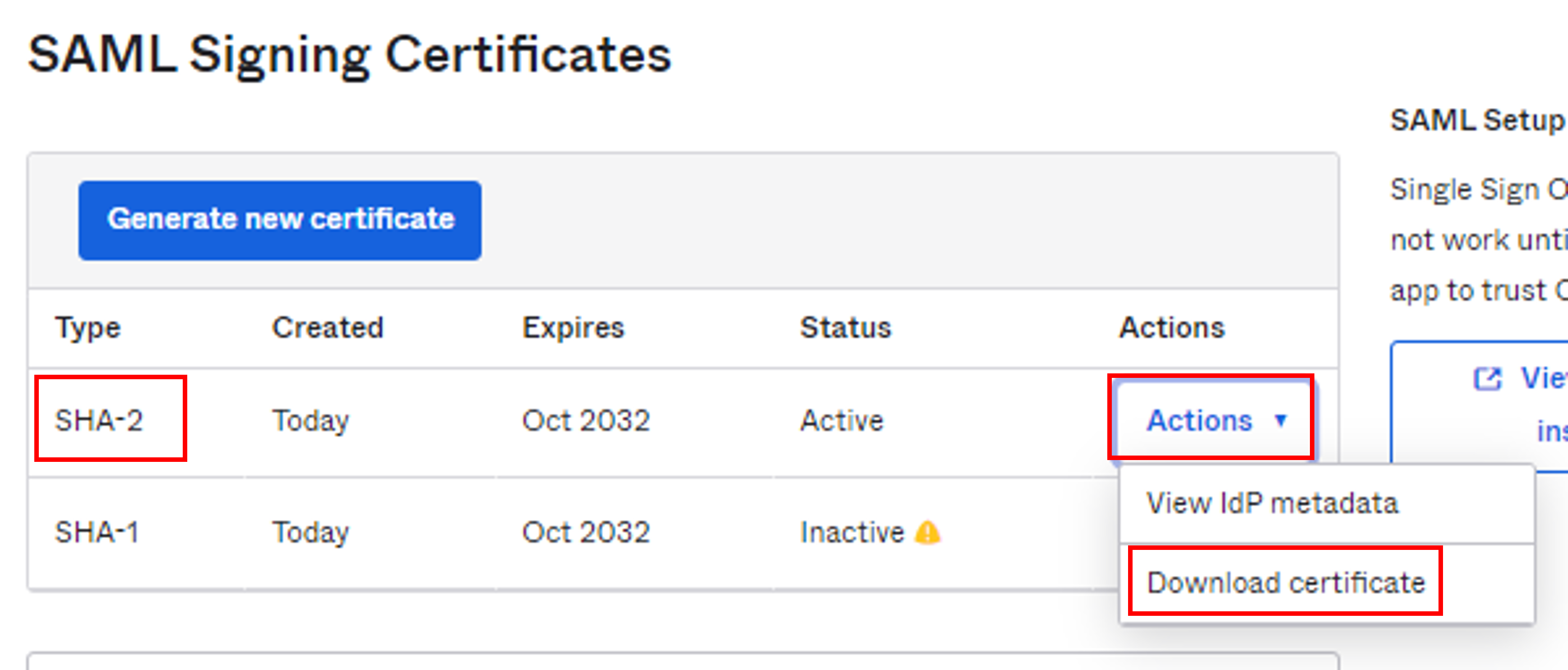
Task: Click the Created column header
Action: pos(328,327)
